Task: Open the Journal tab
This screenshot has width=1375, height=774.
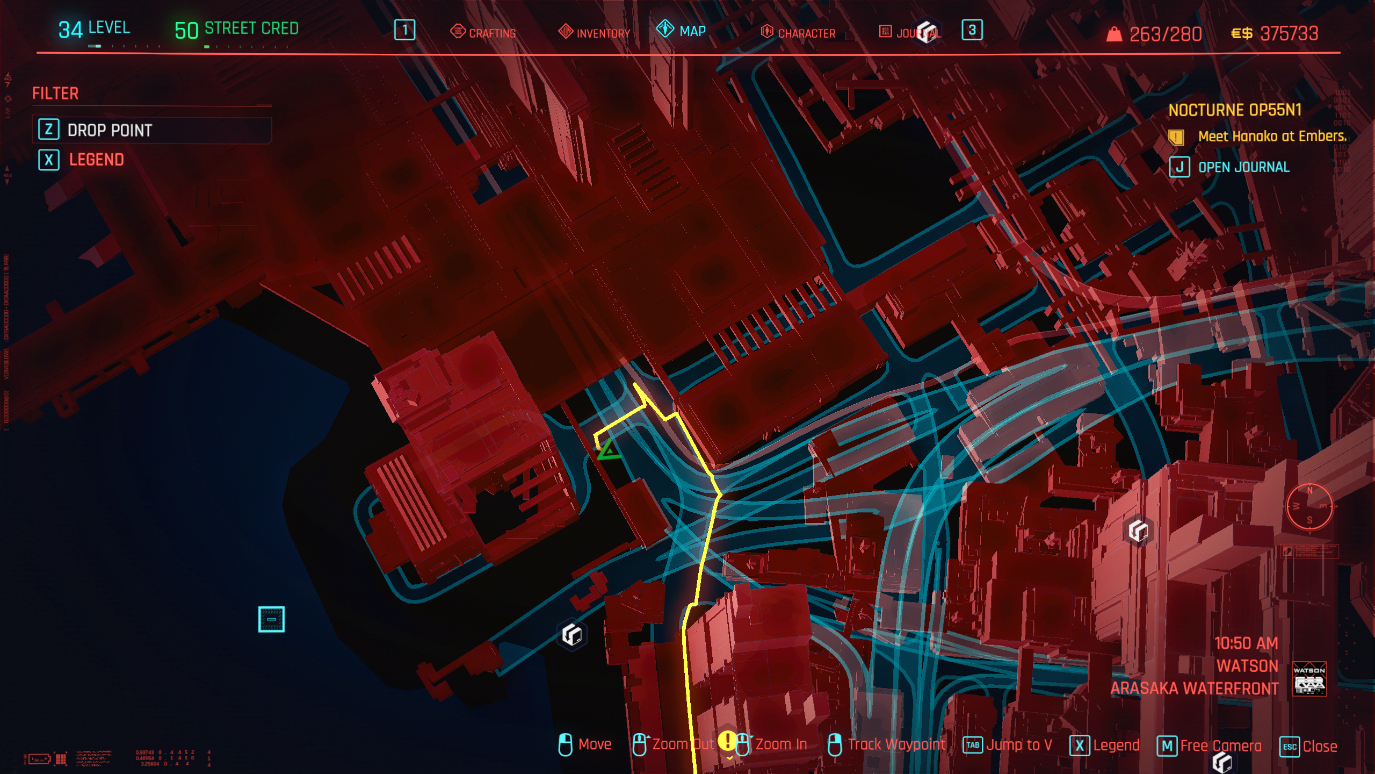Action: pos(908,32)
